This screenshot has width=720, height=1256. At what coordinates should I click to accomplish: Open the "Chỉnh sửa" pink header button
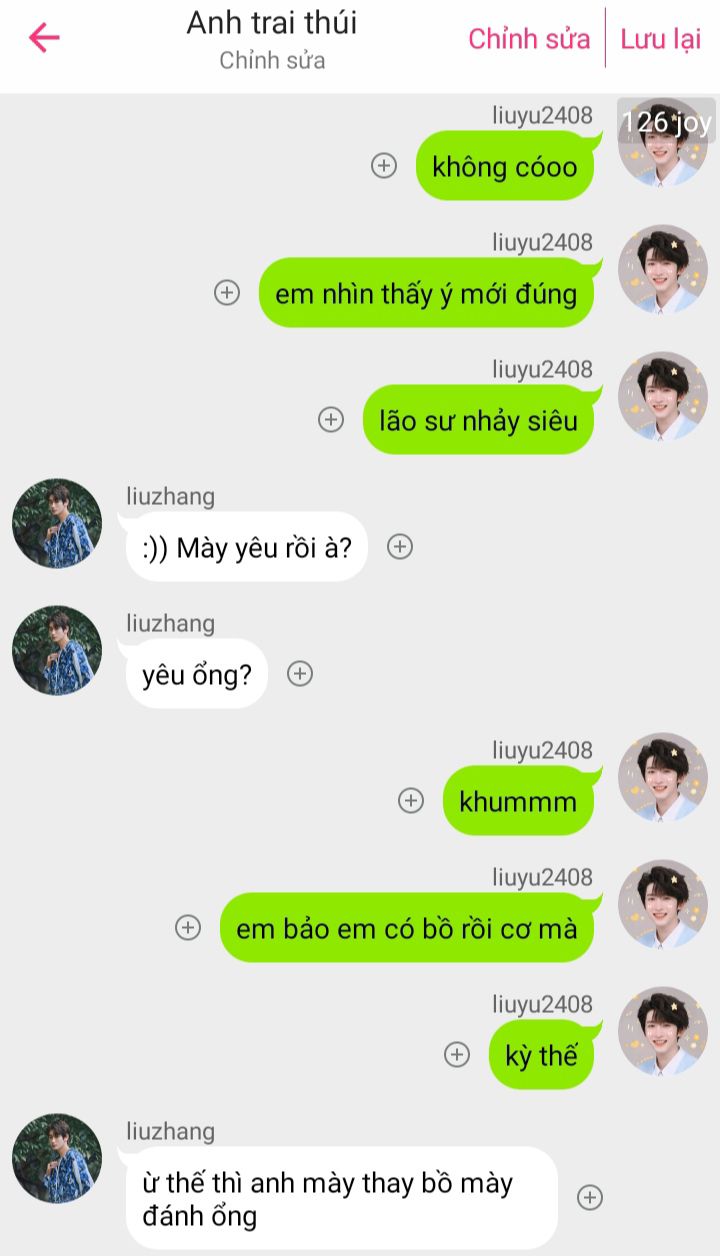point(529,39)
